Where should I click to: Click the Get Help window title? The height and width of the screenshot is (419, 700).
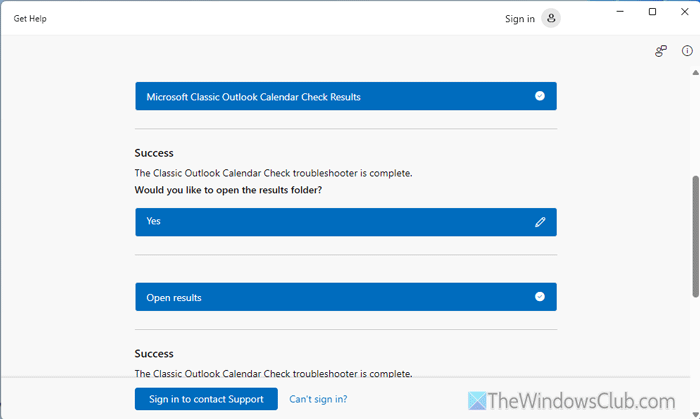pyautogui.click(x=30, y=19)
